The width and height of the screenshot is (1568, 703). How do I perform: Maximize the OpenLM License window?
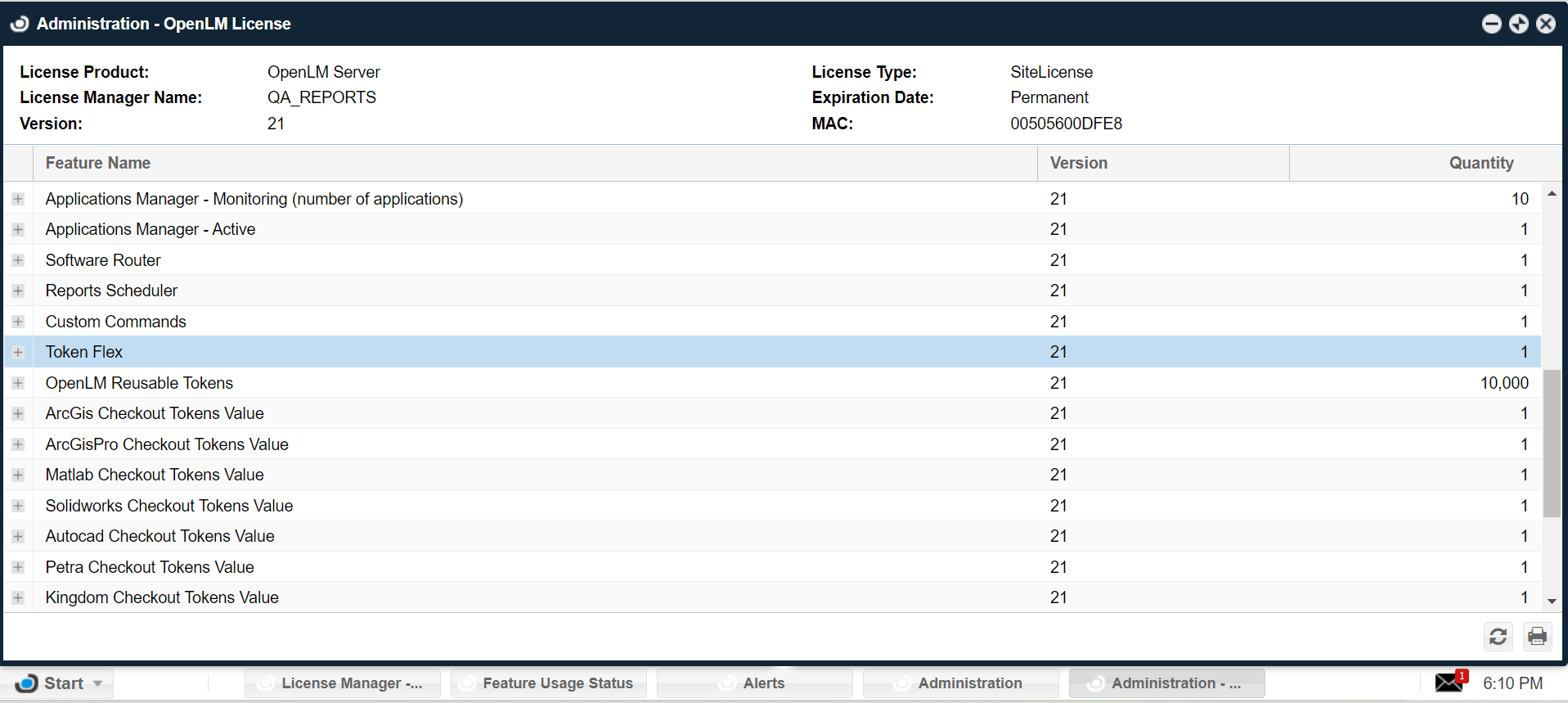1518,24
